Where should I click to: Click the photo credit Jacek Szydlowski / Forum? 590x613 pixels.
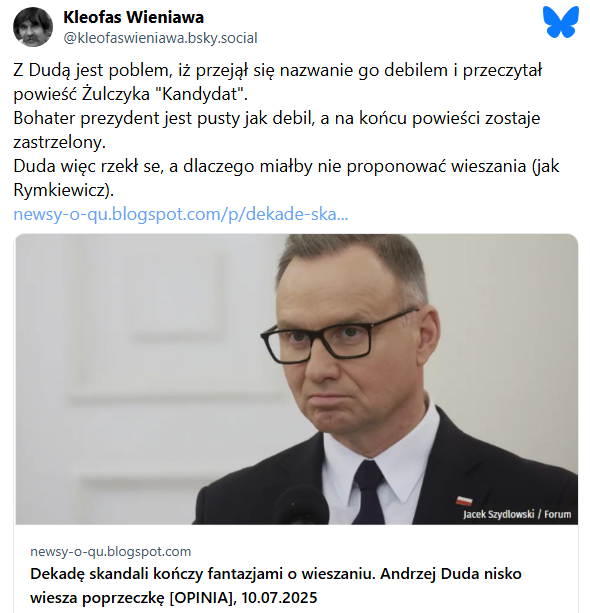pyautogui.click(x=517, y=514)
